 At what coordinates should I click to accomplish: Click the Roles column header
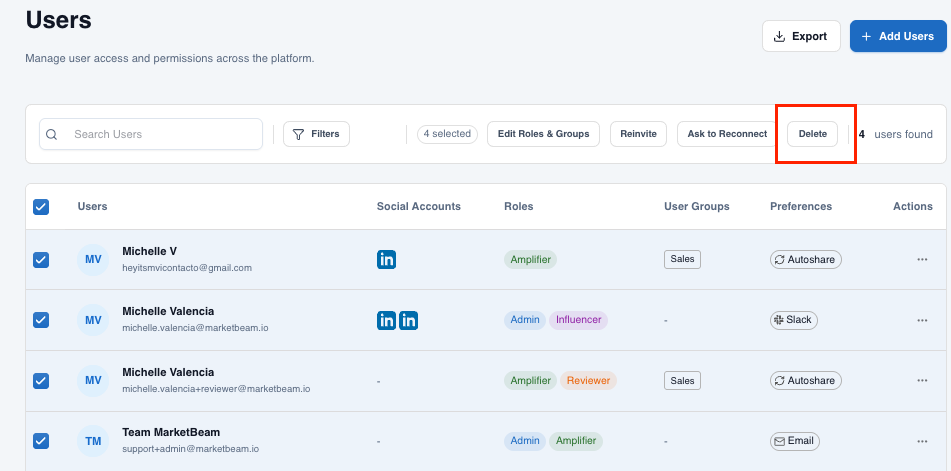519,207
